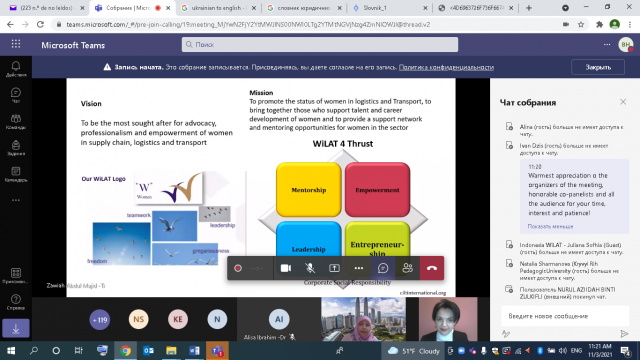Viewport: 640px width, 360px height.
Task: Open the Teams app launcher grid
Action: 16,44
